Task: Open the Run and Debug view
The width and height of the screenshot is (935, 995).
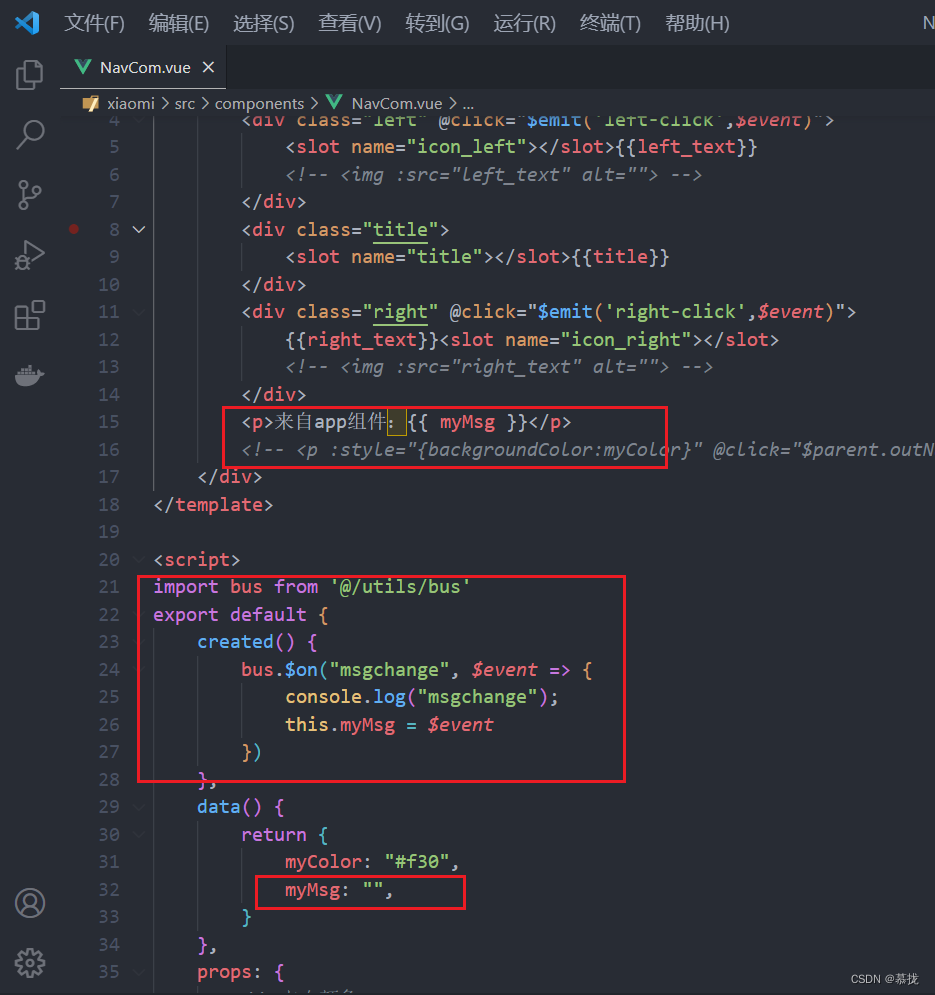Action: tap(29, 255)
